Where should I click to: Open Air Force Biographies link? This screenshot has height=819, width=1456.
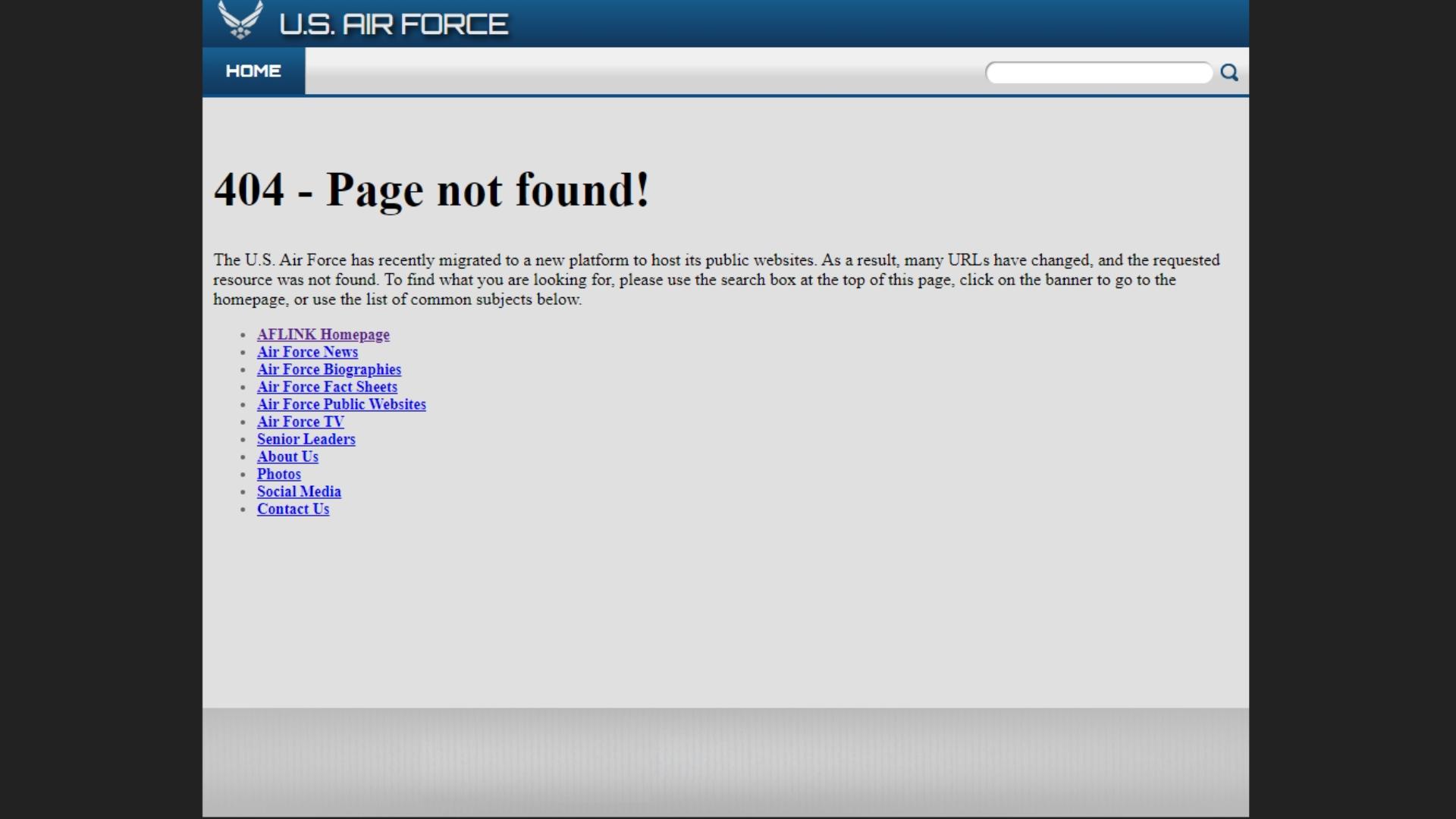(328, 369)
